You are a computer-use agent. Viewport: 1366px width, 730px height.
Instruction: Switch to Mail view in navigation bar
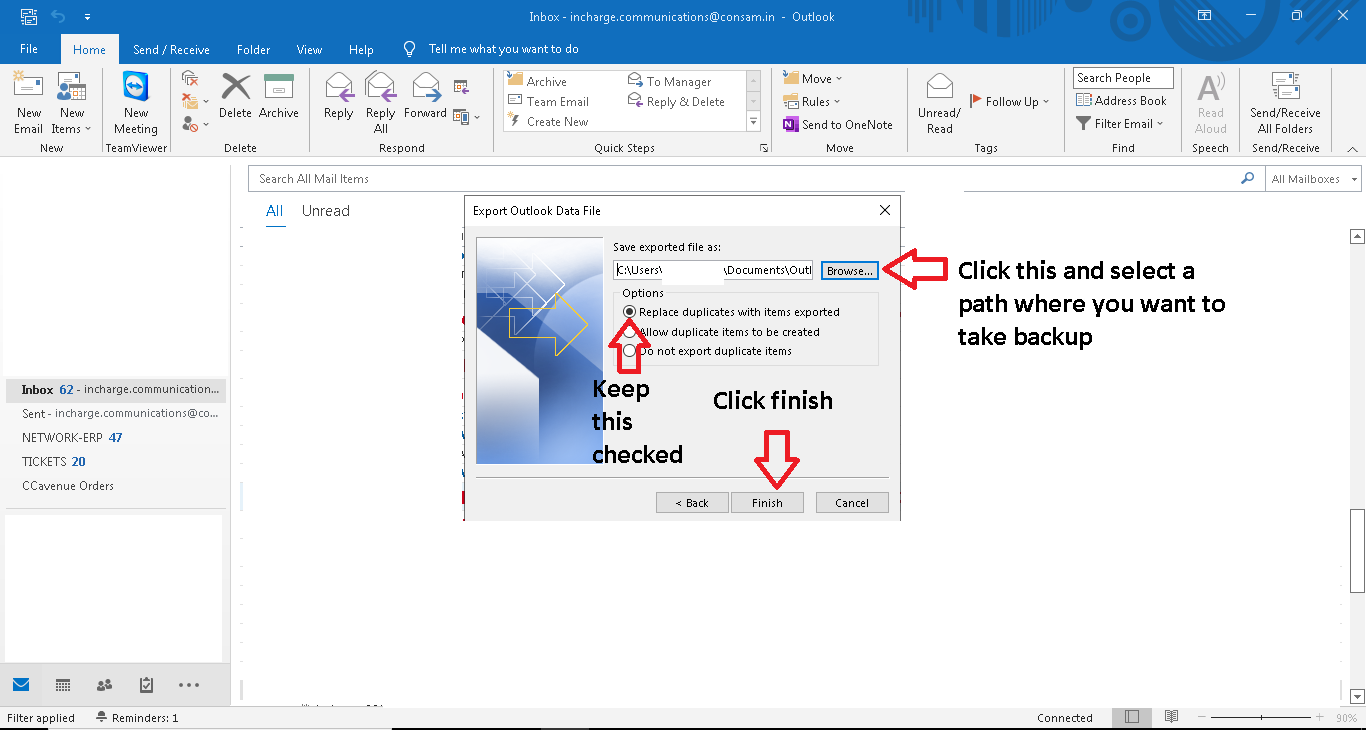[x=21, y=685]
